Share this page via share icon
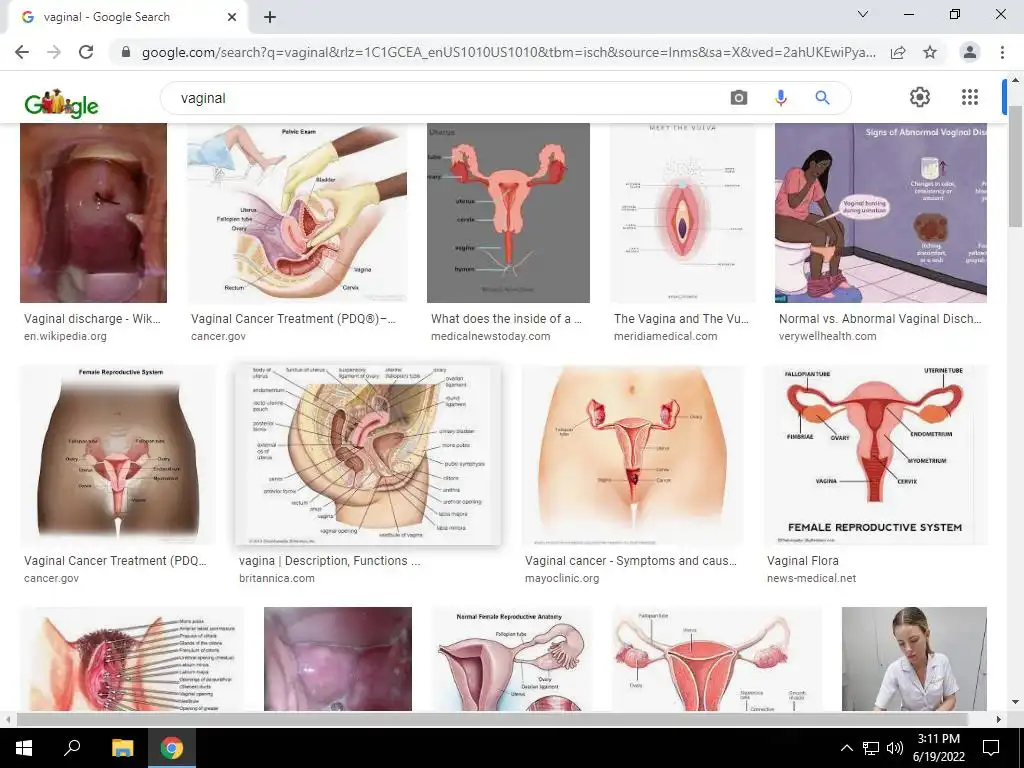This screenshot has height=768, width=1024. coord(898,52)
